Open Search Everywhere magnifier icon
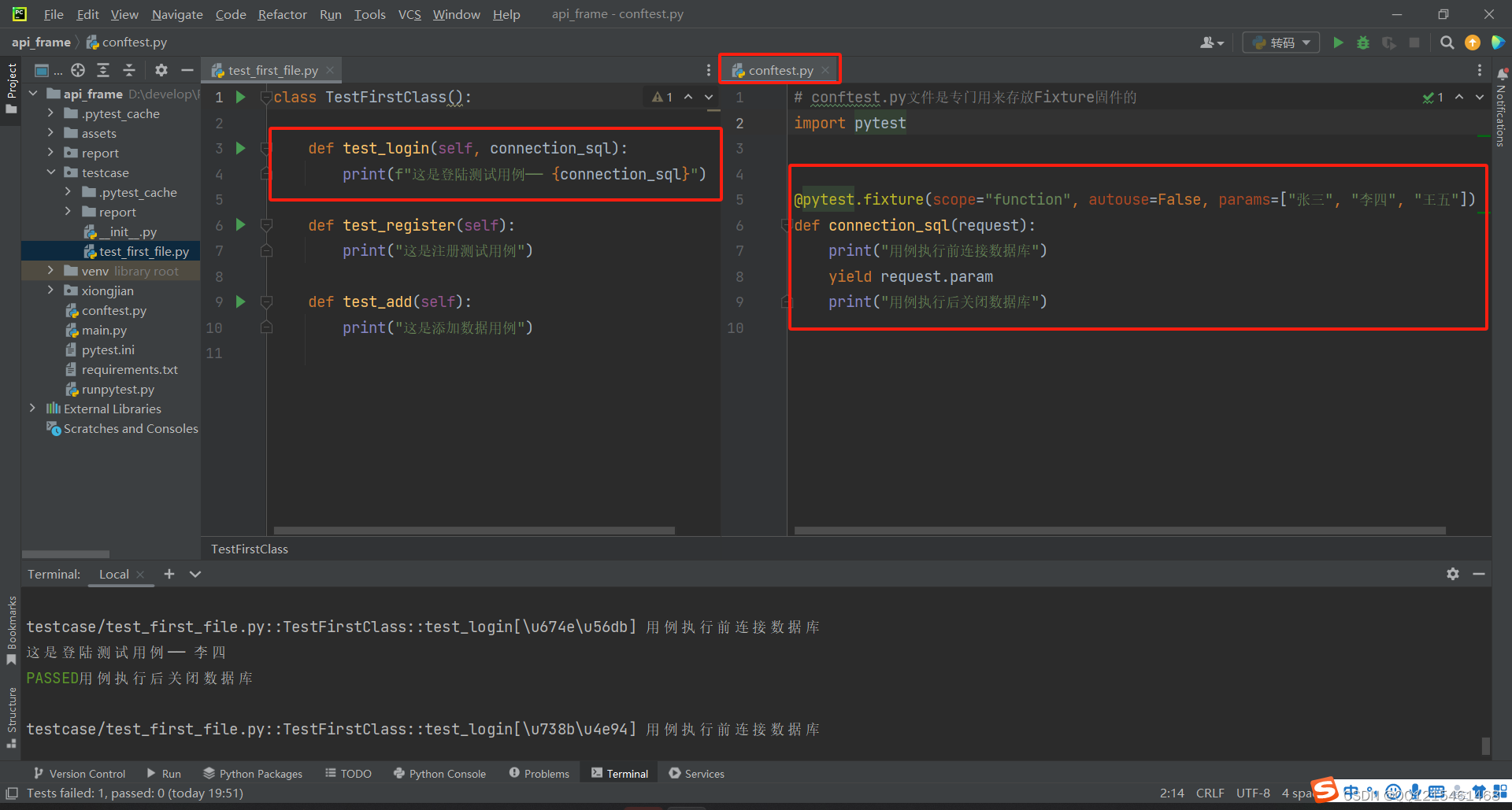The height and width of the screenshot is (810, 1512). click(1447, 43)
